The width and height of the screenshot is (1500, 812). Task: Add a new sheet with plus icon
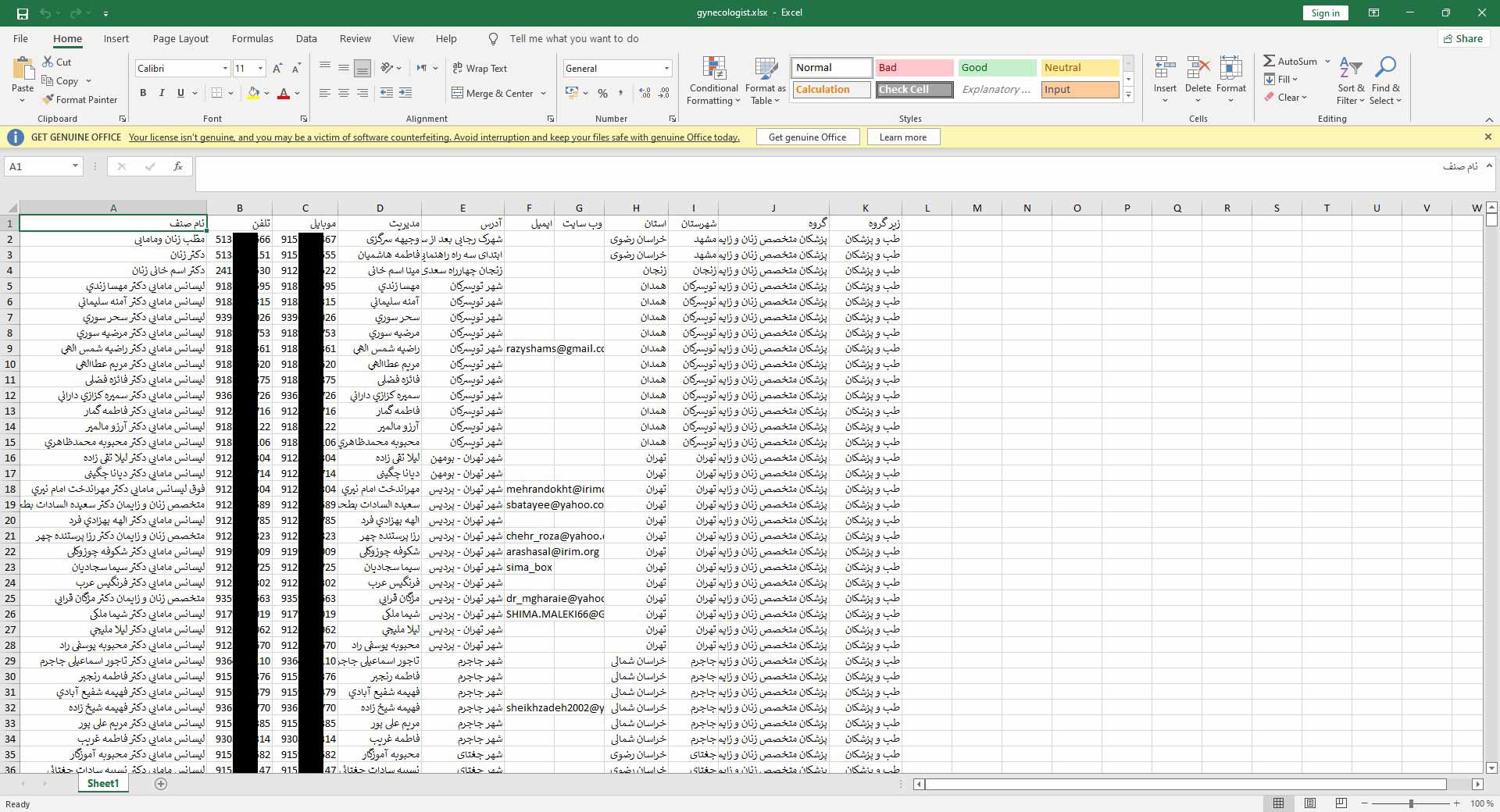(x=161, y=784)
